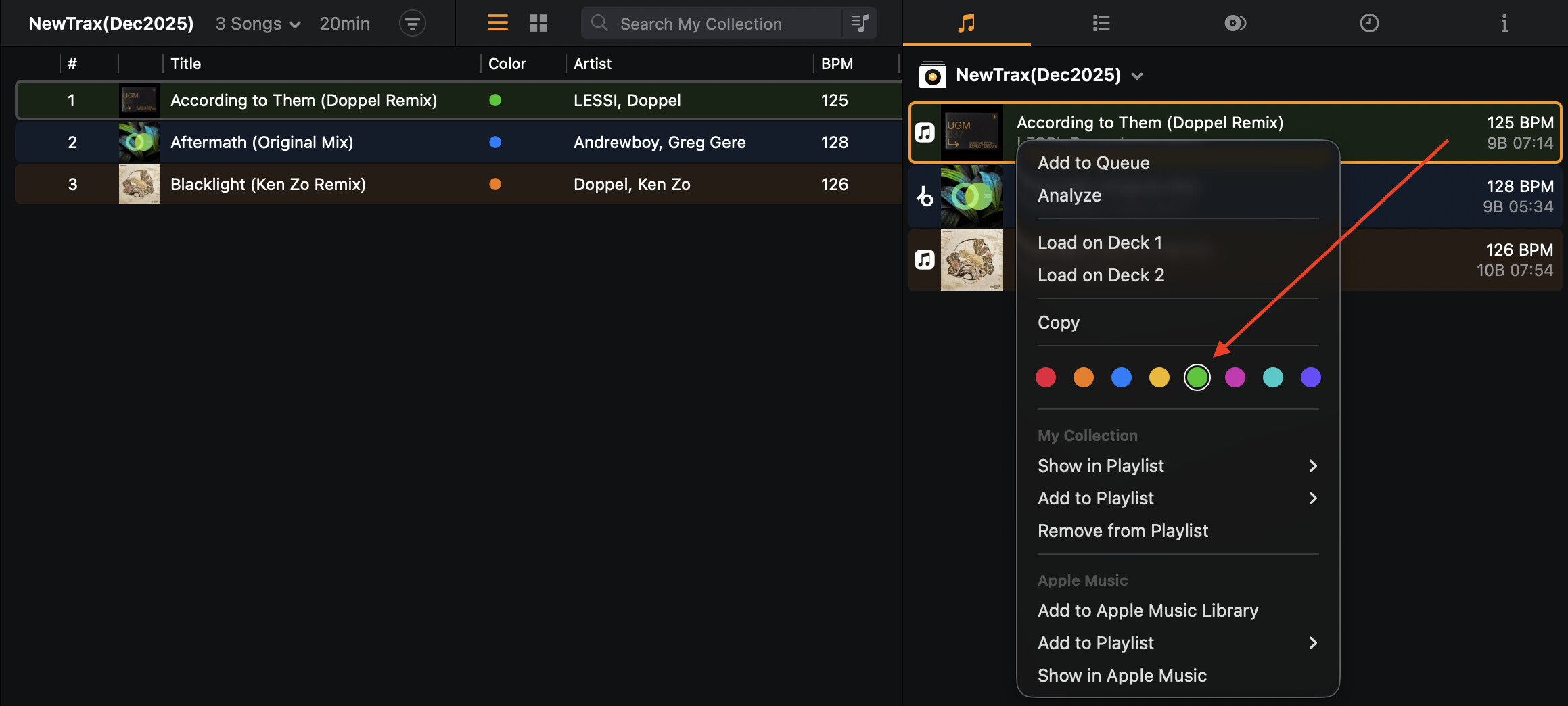This screenshot has height=706, width=1568.
Task: Expand NewTrax(Dec2025) playlist dropdown in right panel
Action: (1137, 76)
